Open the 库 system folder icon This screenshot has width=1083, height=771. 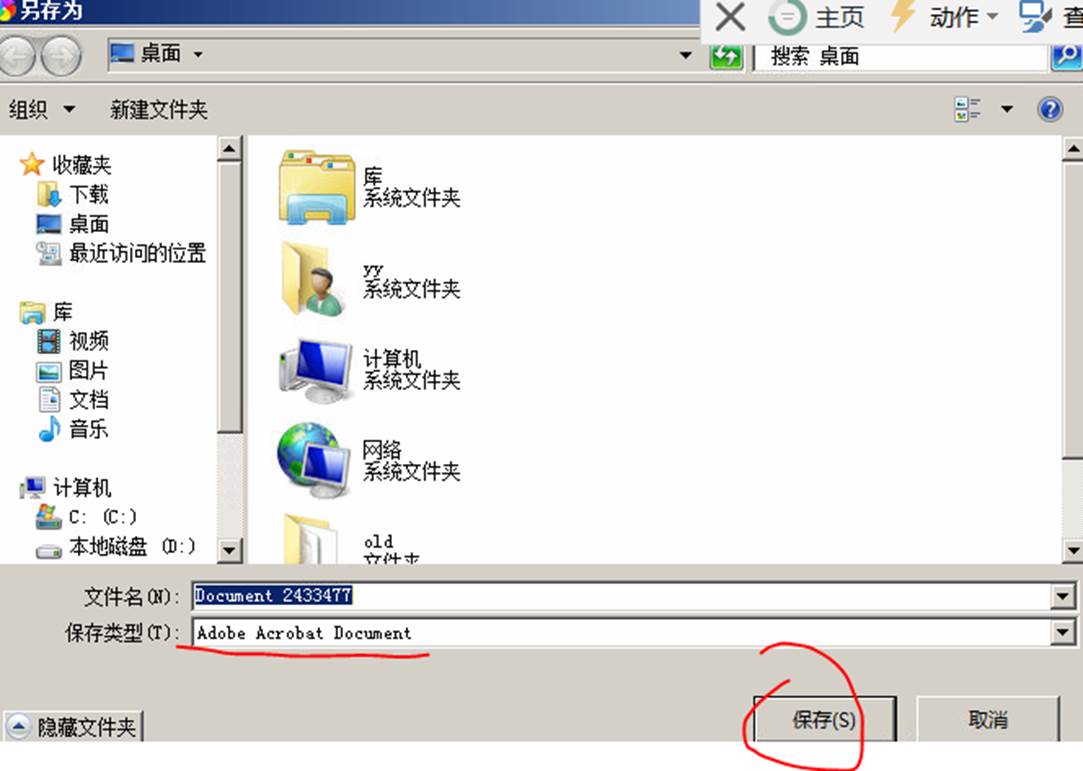coord(316,187)
